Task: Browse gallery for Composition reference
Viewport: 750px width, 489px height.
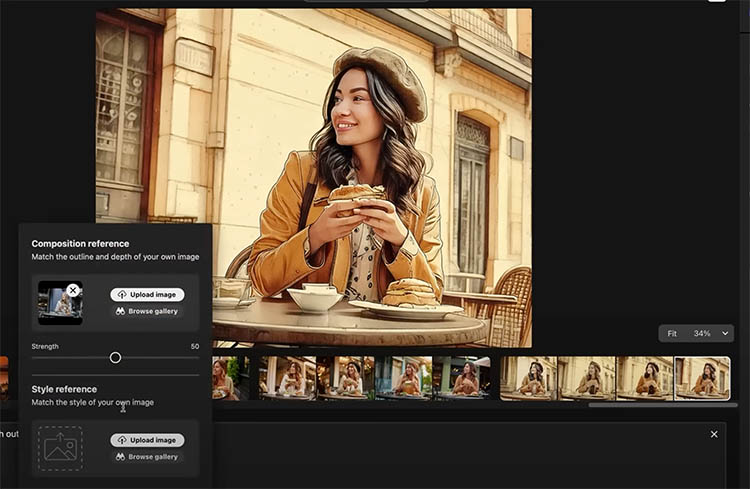Action: 147,312
